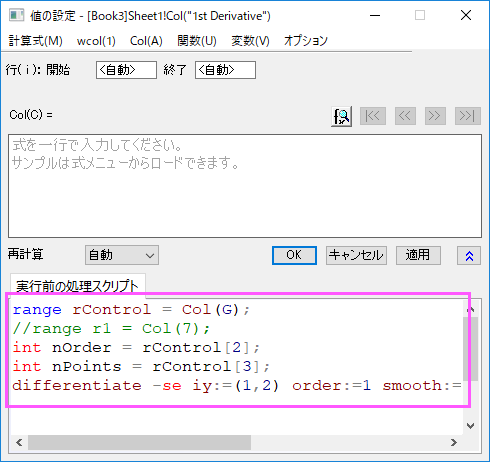Go to last column button
The height and width of the screenshot is (462, 490).
pos(468,116)
